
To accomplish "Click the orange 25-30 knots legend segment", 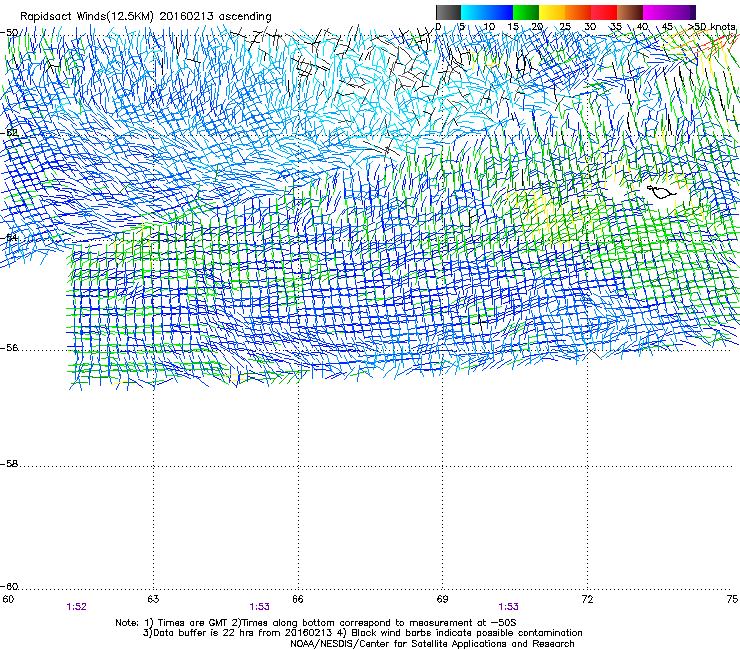I will (x=578, y=12).
